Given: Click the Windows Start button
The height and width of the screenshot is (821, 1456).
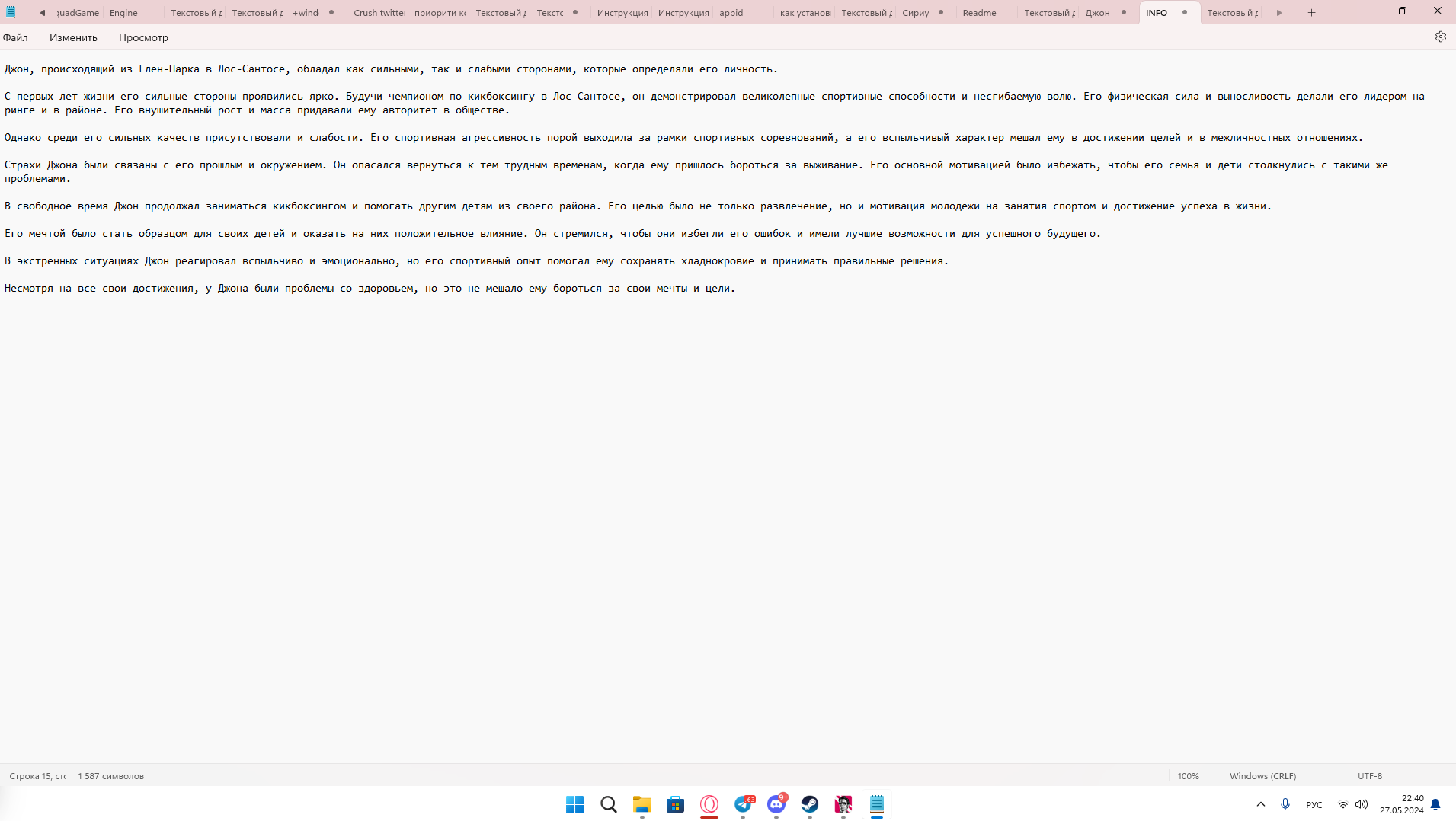Looking at the screenshot, I should [574, 804].
